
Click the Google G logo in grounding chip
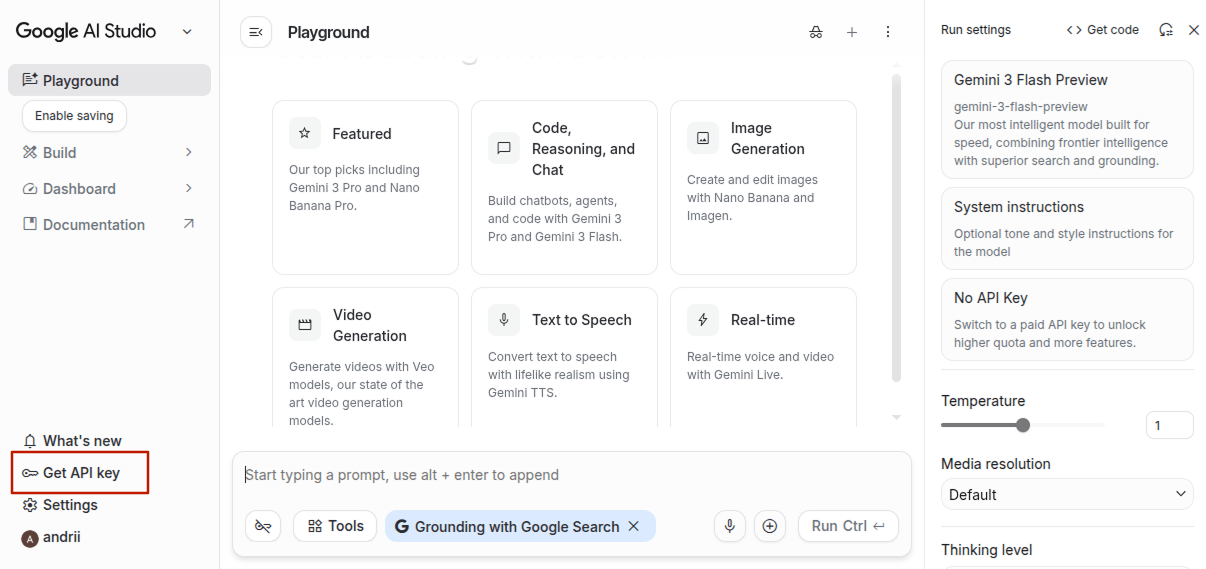tap(402, 526)
